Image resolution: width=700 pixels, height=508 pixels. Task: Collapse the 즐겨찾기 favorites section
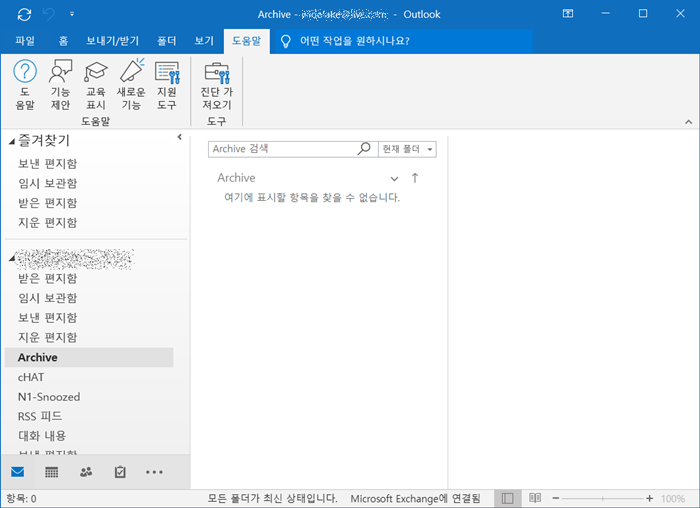coord(12,142)
